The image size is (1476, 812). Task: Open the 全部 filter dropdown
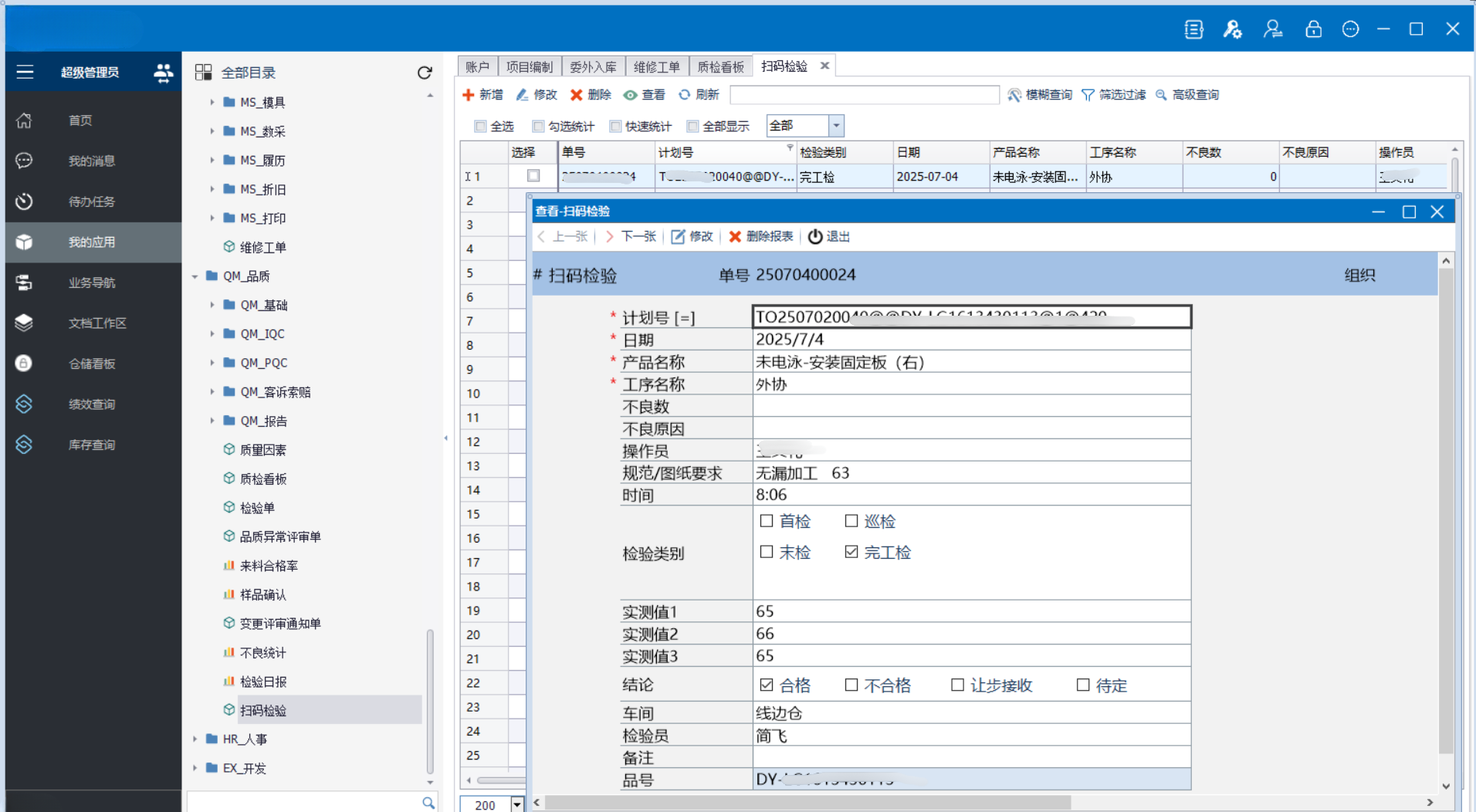(835, 126)
